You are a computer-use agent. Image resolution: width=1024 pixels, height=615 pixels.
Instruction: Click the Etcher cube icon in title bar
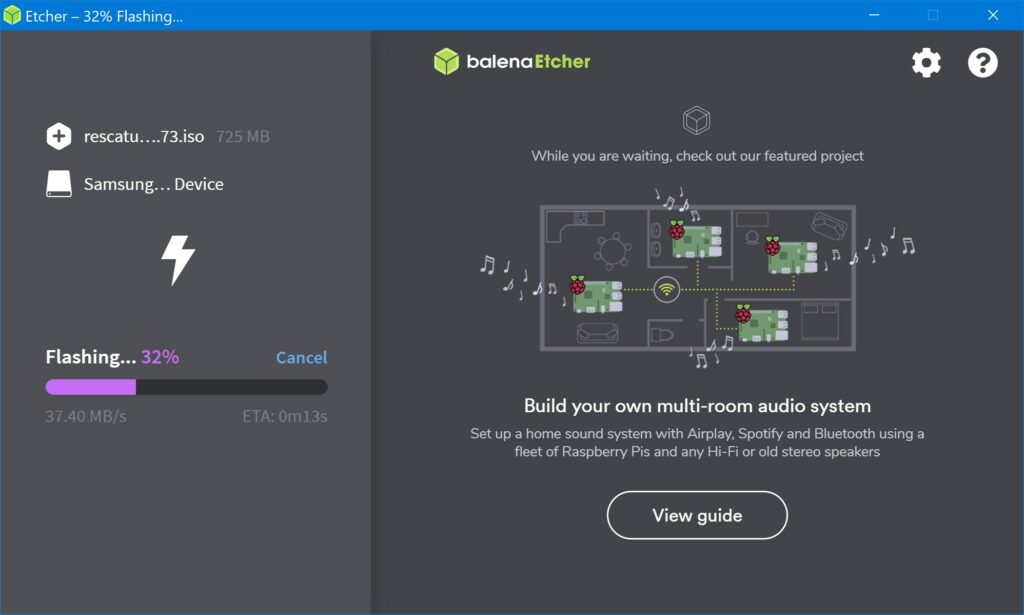12,15
